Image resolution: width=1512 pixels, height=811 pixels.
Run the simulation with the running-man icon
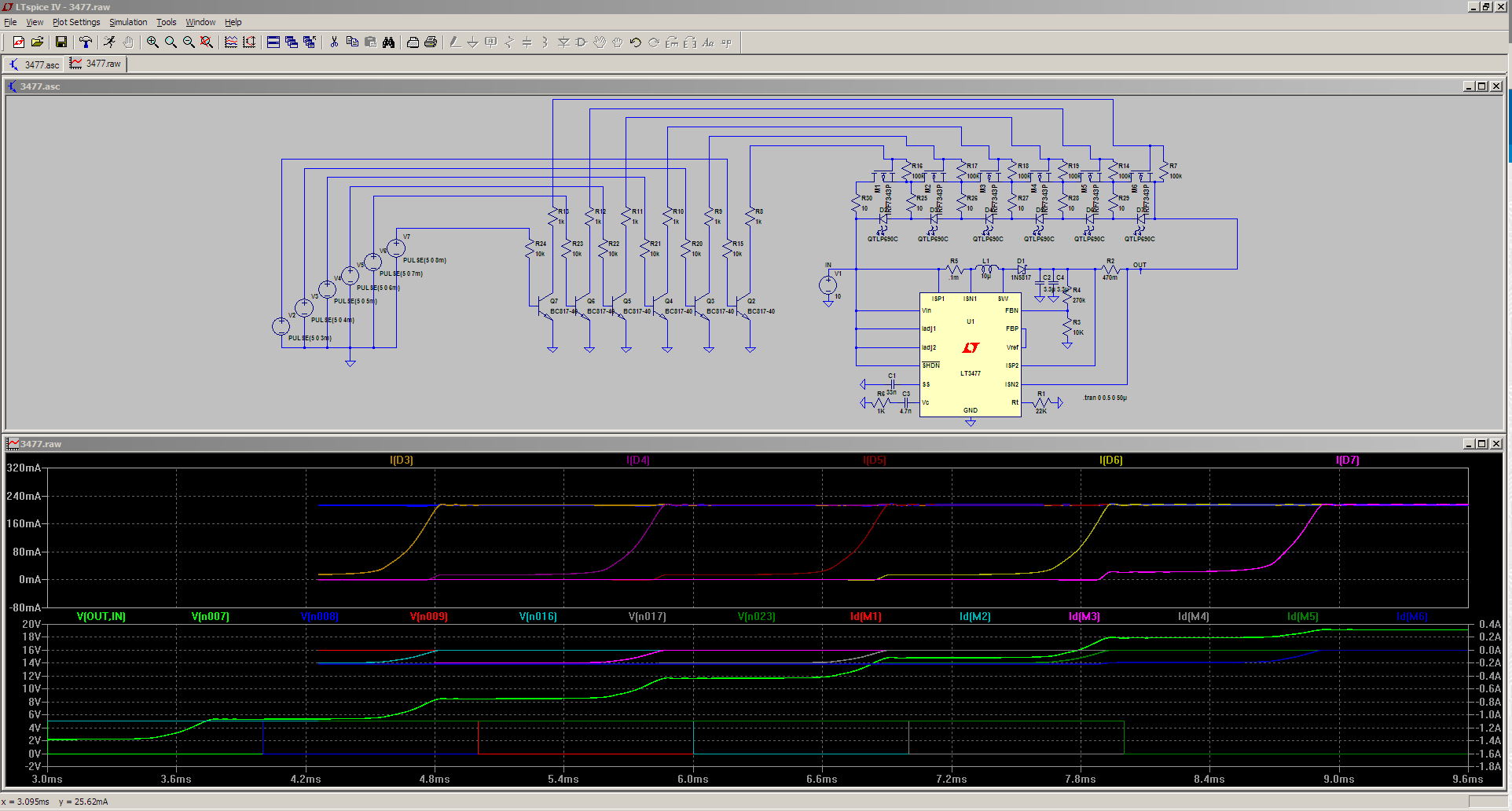110,42
